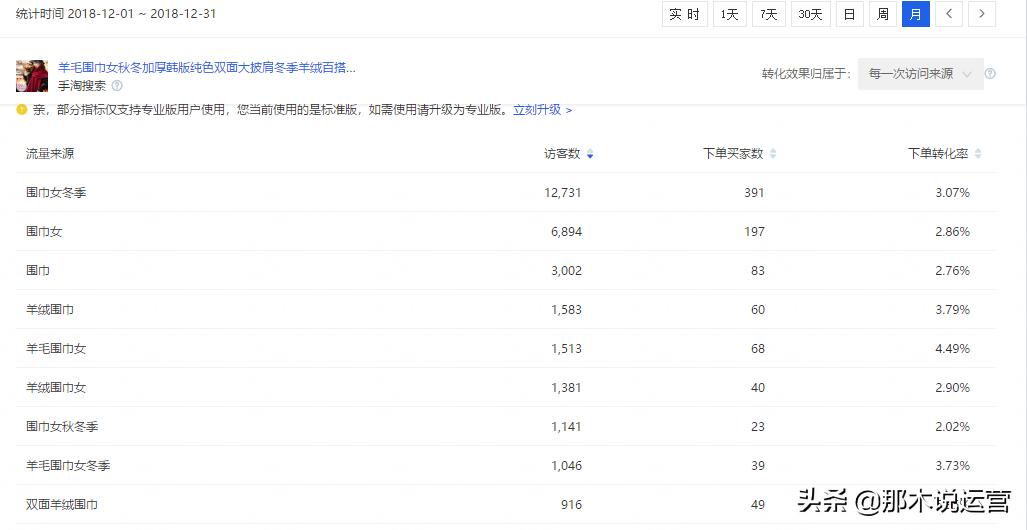Sort by 访客数 column arrows
1027x530 pixels.
590,154
